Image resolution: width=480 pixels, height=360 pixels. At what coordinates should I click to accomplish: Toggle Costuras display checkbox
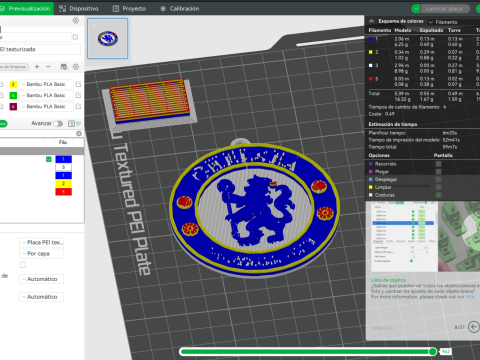(438, 195)
